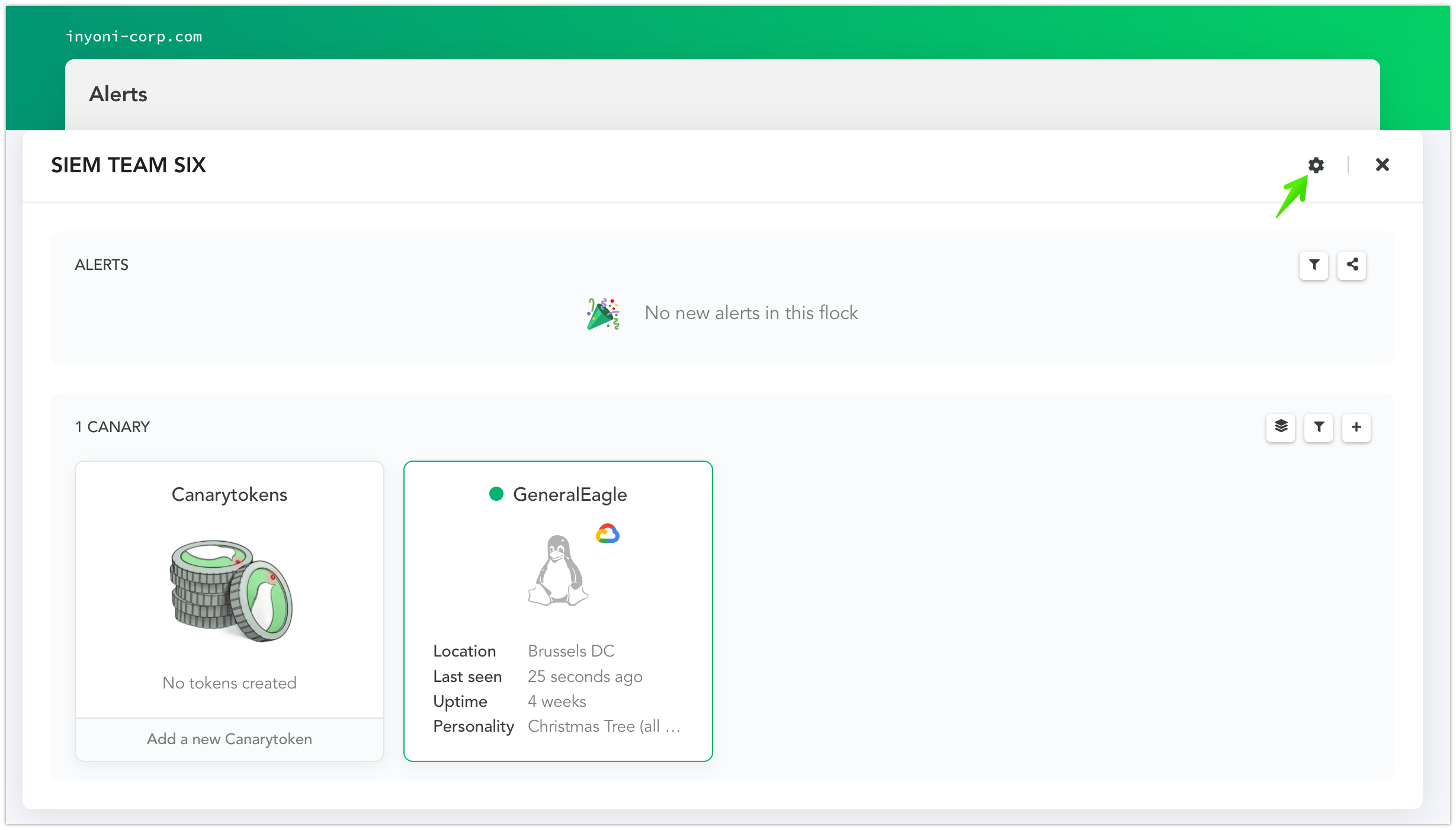Open flock settings gear icon
Screen dimensions: 1456x830
1316,165
